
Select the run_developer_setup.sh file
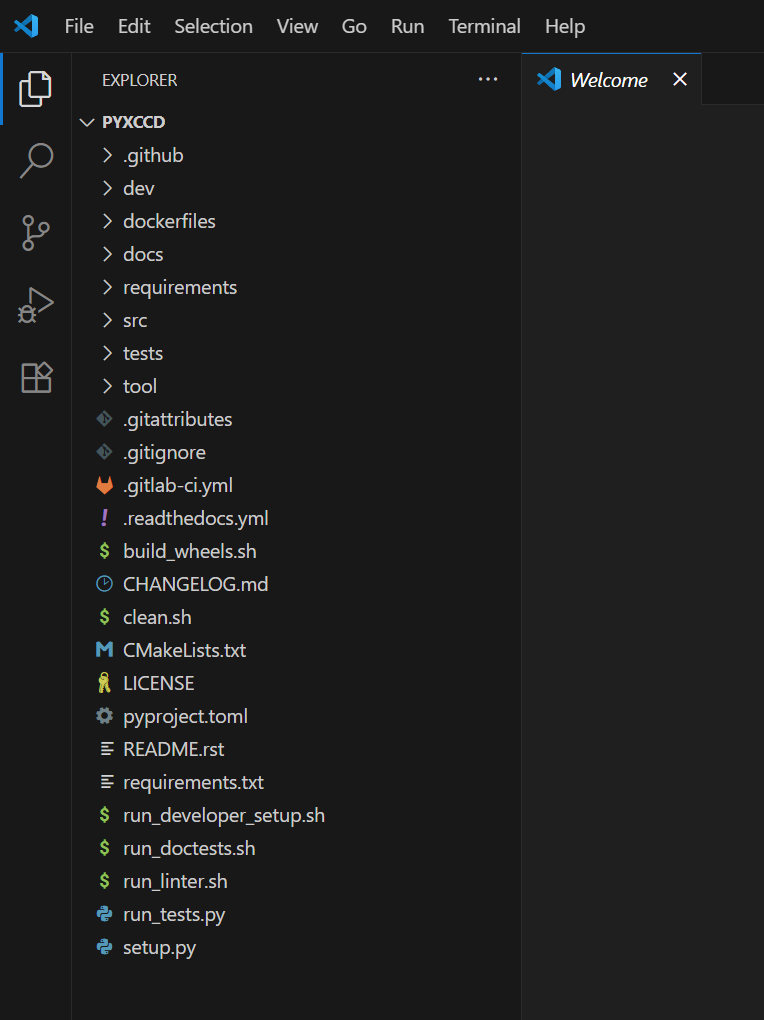[x=223, y=815]
